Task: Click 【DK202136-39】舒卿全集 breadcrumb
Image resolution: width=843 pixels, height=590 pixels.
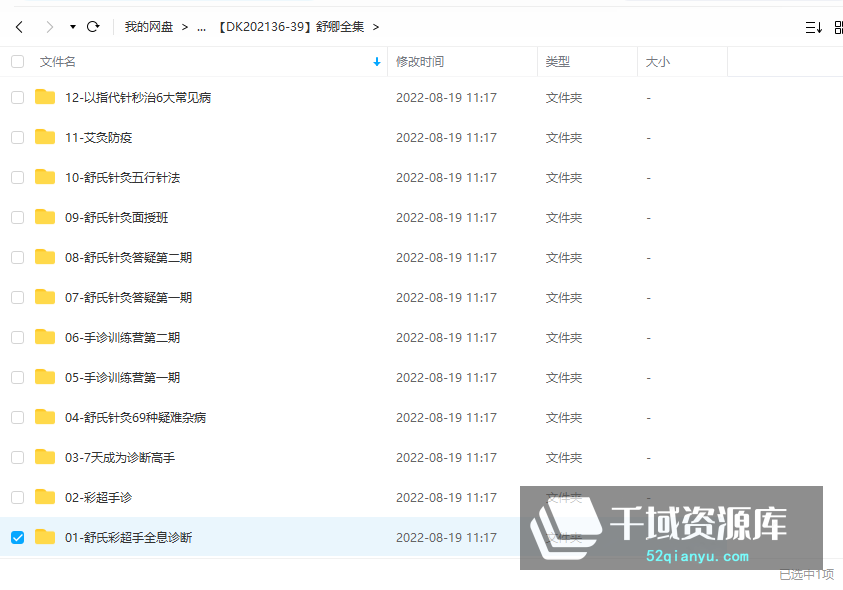Action: (x=290, y=27)
